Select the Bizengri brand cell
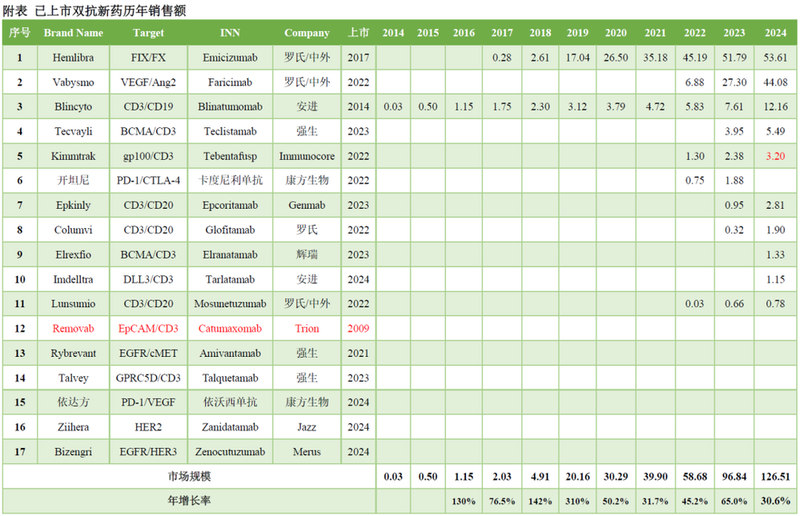Screen dimensions: 800x516 coord(73,452)
